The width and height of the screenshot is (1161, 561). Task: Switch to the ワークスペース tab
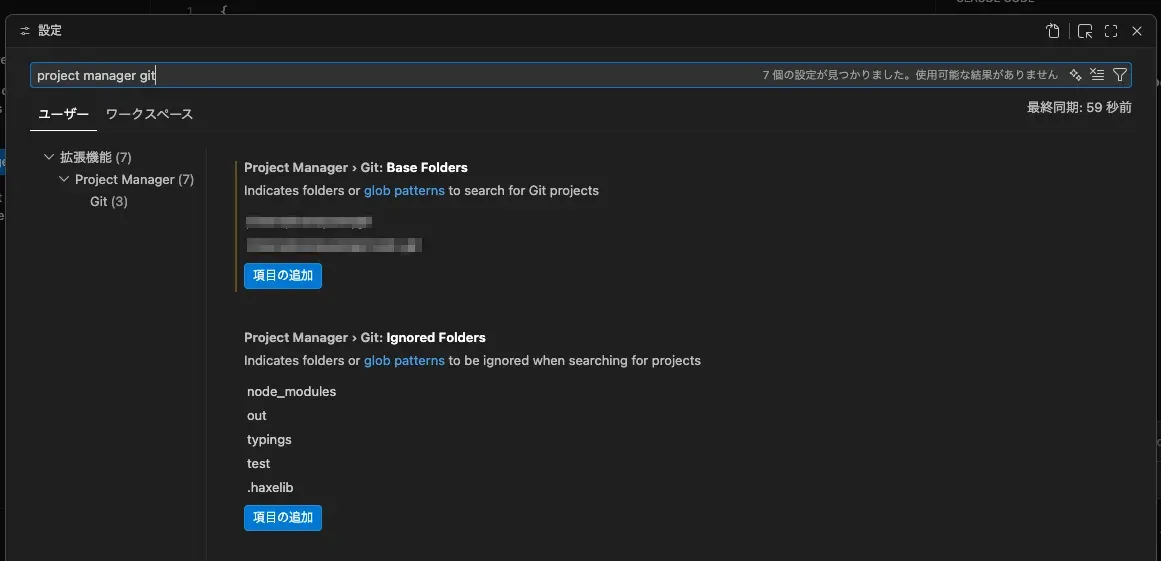150,114
